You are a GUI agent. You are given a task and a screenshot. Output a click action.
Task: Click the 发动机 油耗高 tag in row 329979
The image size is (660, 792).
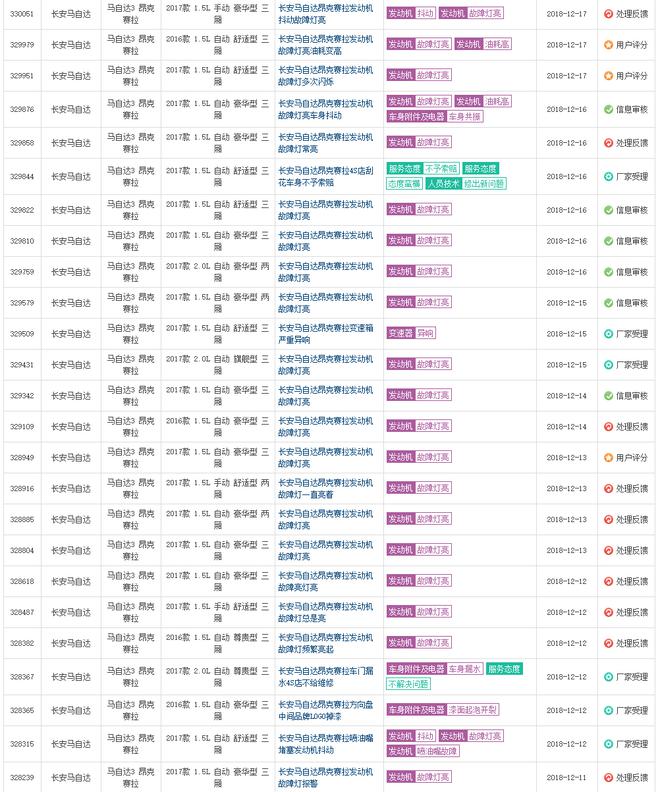pos(483,44)
